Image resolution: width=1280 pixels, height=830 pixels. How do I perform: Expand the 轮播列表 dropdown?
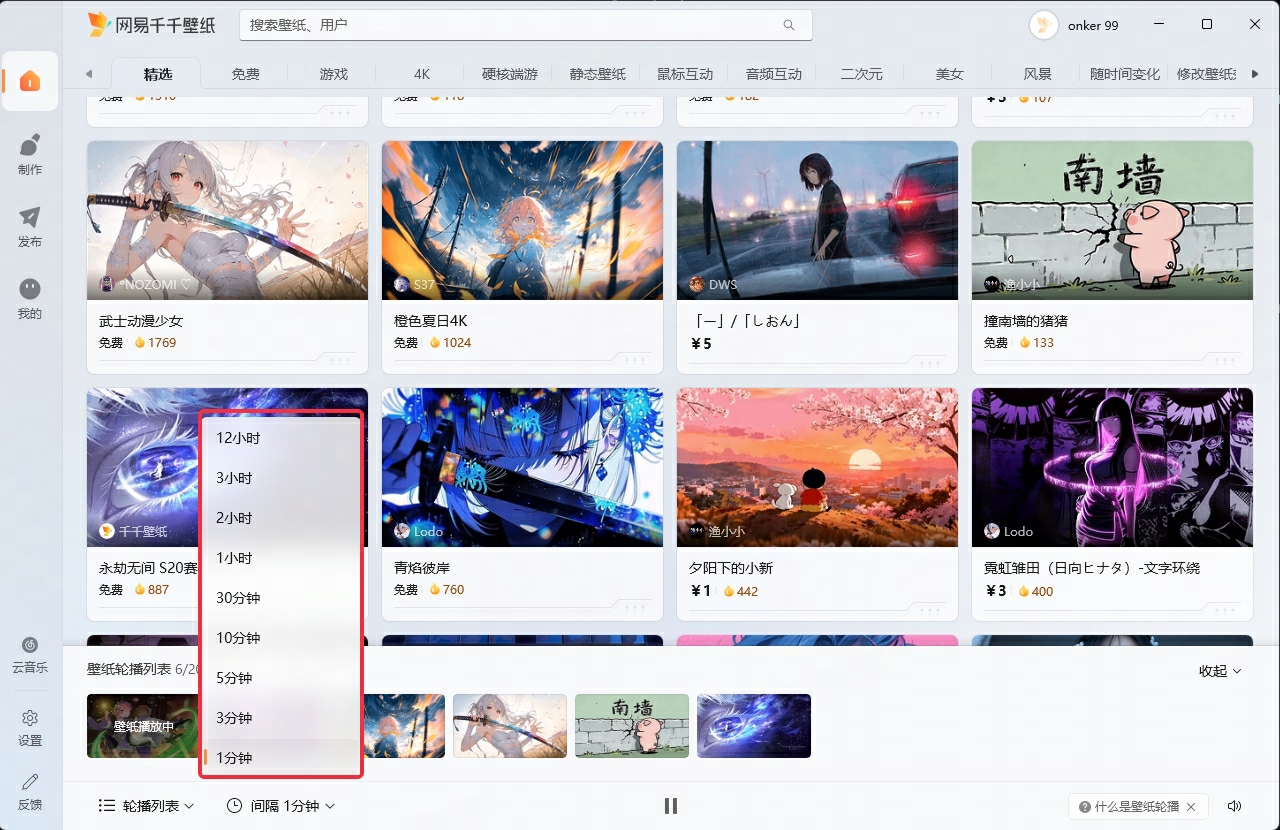pos(146,806)
